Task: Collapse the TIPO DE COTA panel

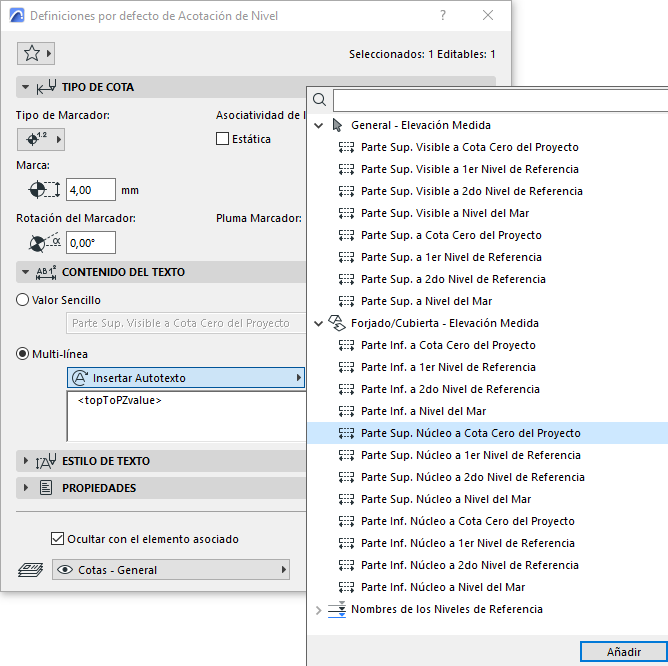Action: coord(26,87)
